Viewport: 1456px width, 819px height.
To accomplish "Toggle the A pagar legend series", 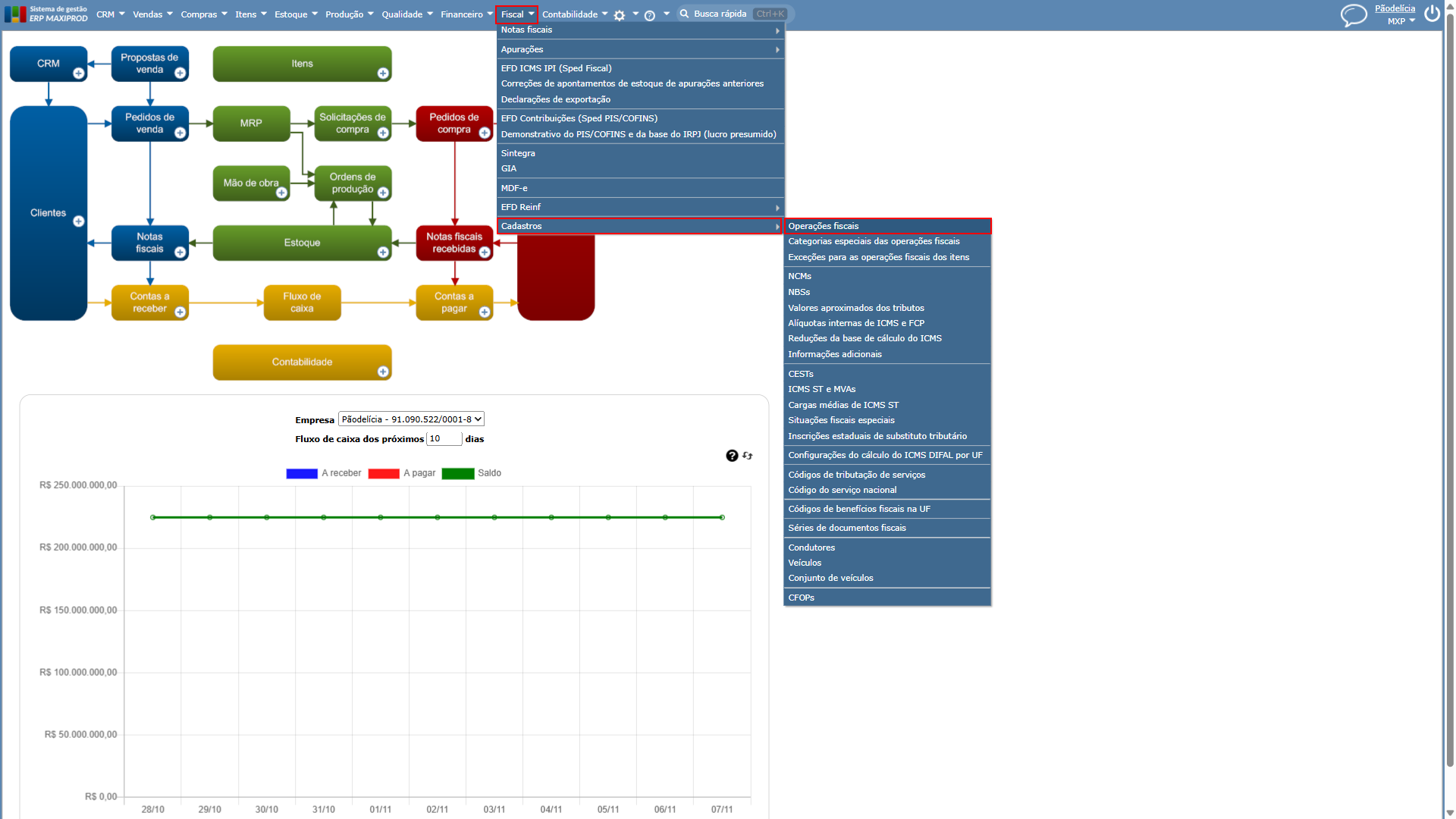I will tap(402, 473).
